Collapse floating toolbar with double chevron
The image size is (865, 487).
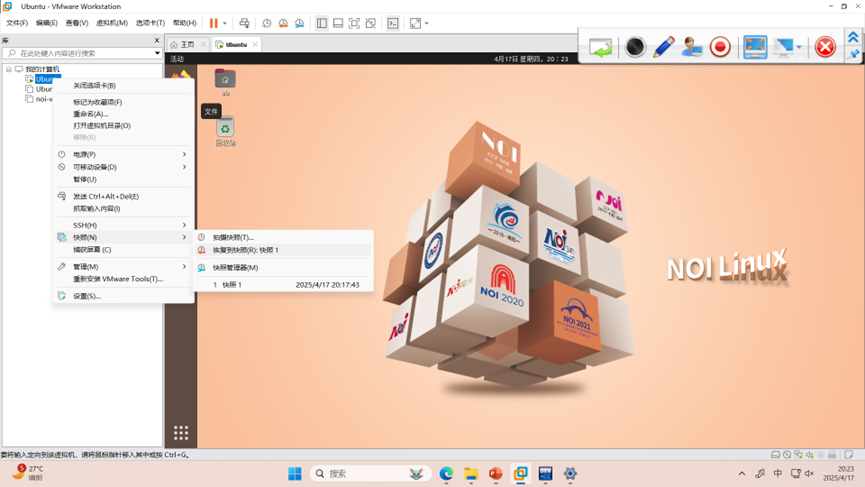tap(853, 38)
